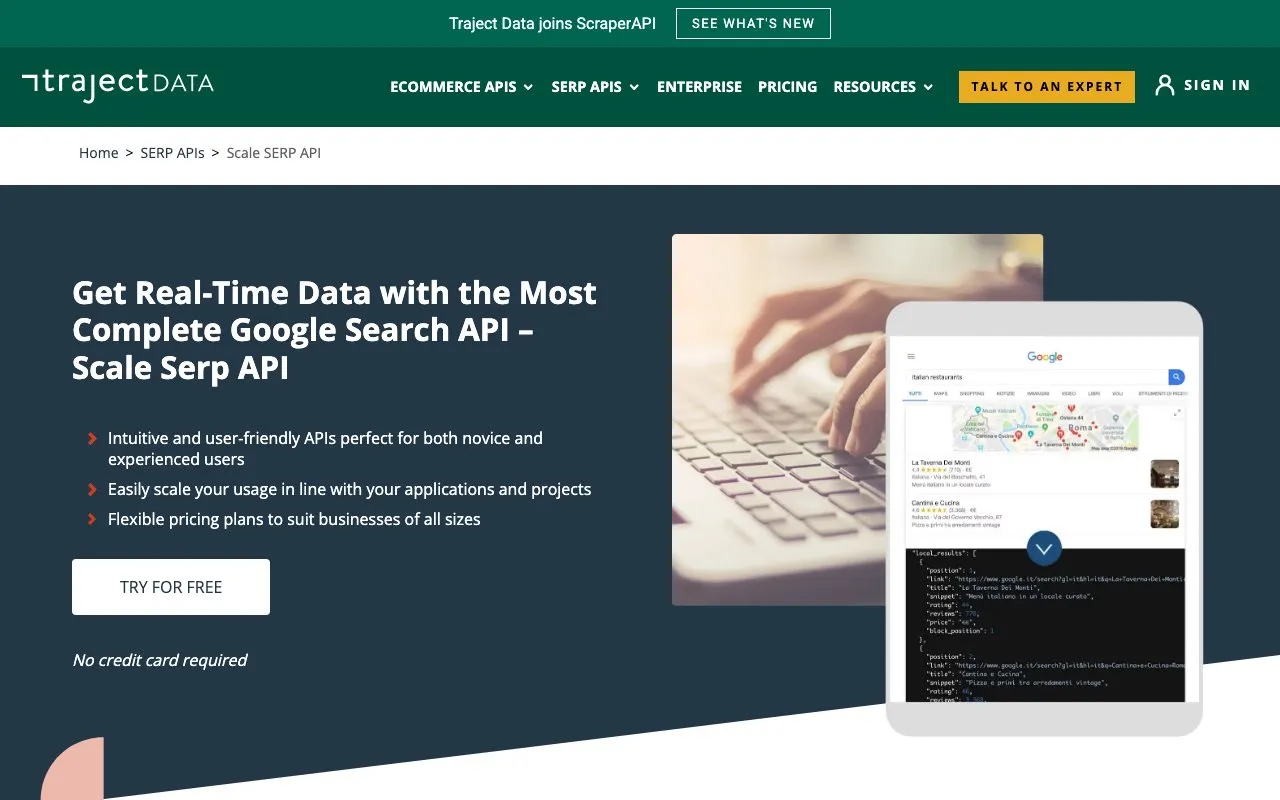Click the See What's New button
Image resolution: width=1280 pixels, height=800 pixels.
pos(753,23)
